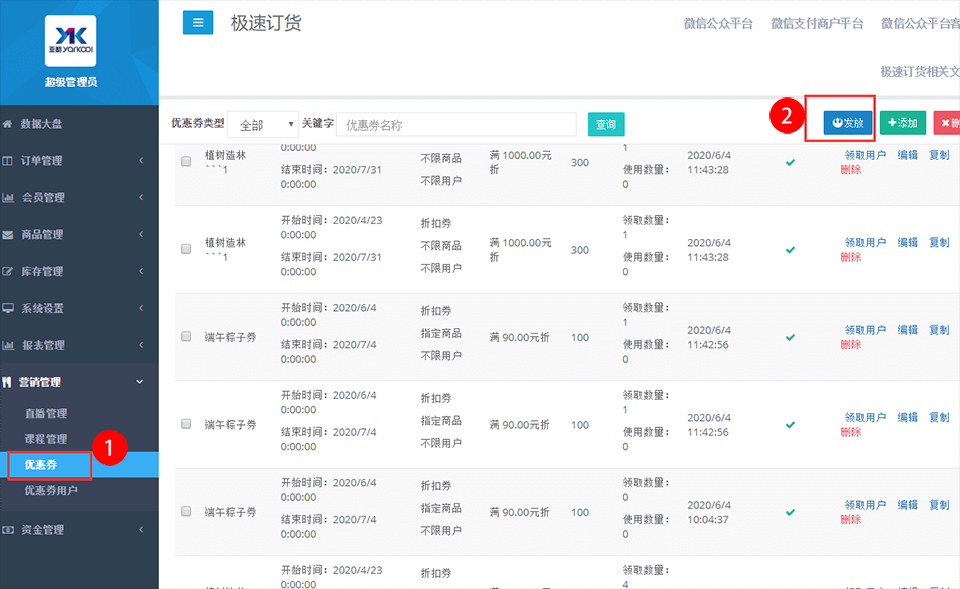Click the hamburger menu toggle button

click(198, 23)
